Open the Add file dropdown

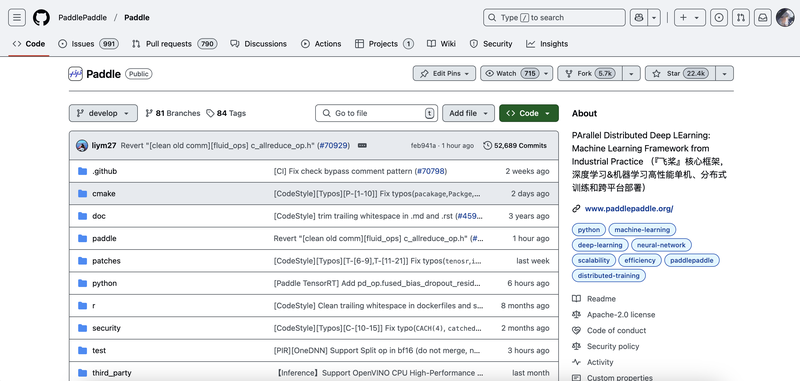coord(468,113)
